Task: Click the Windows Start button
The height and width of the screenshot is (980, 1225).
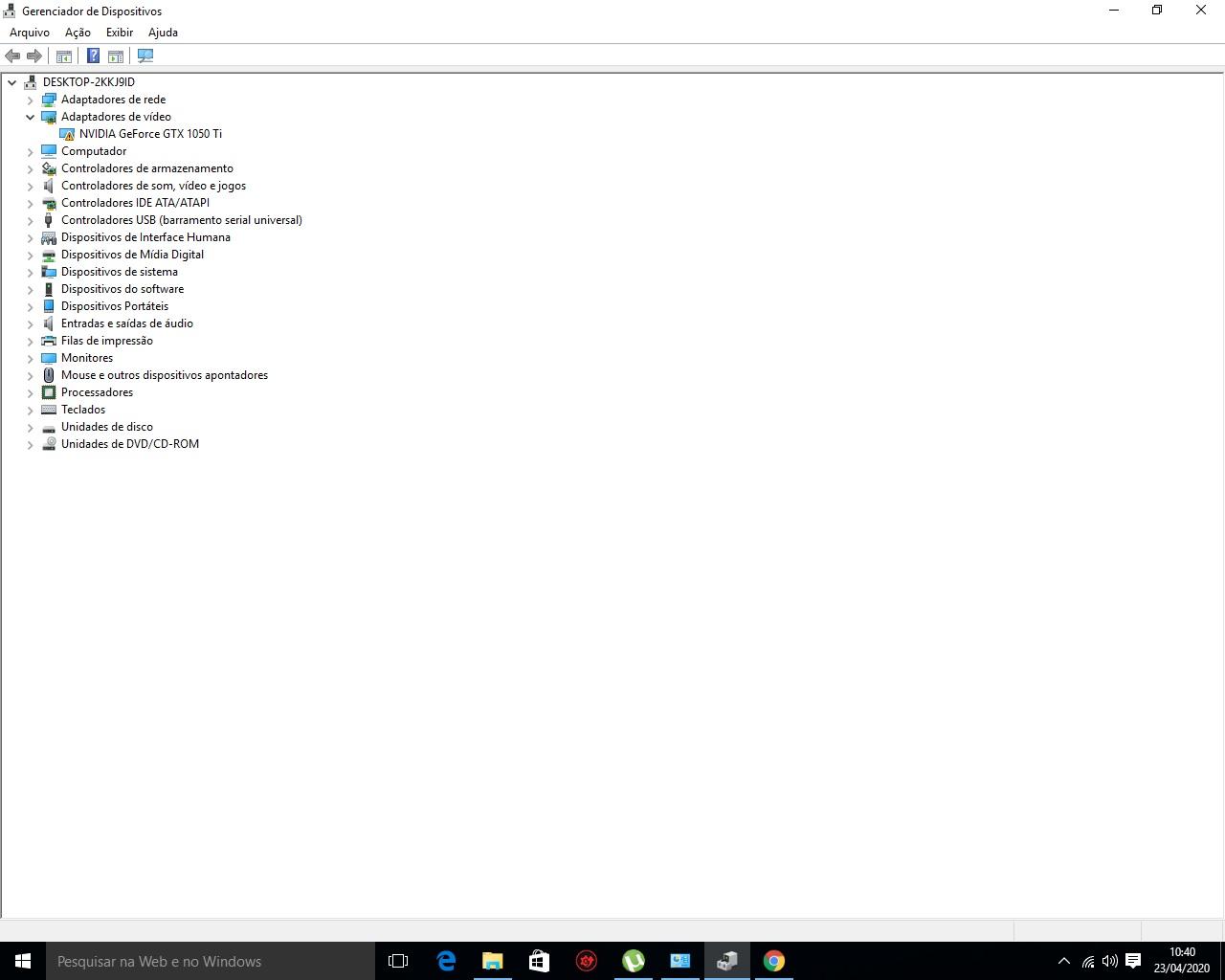Action: pos(23,961)
